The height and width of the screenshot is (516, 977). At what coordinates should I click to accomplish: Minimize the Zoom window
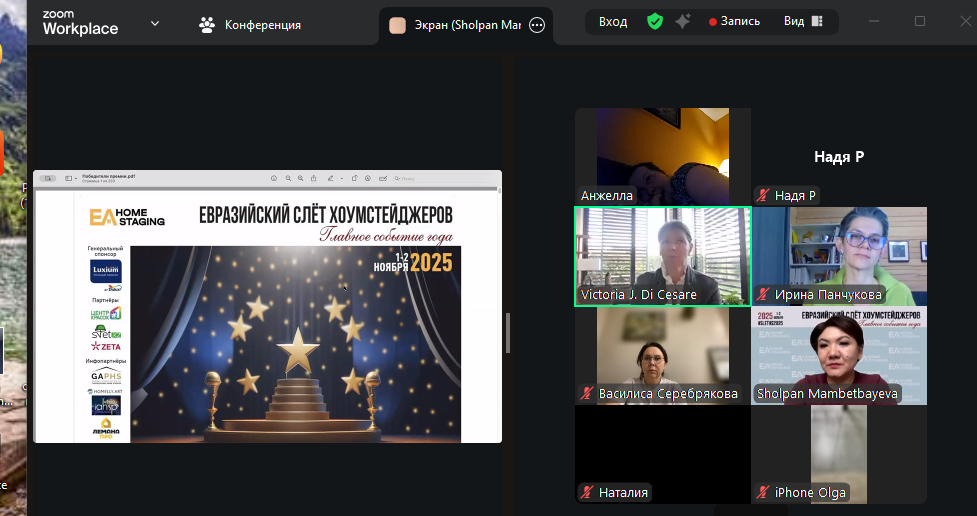coord(874,22)
